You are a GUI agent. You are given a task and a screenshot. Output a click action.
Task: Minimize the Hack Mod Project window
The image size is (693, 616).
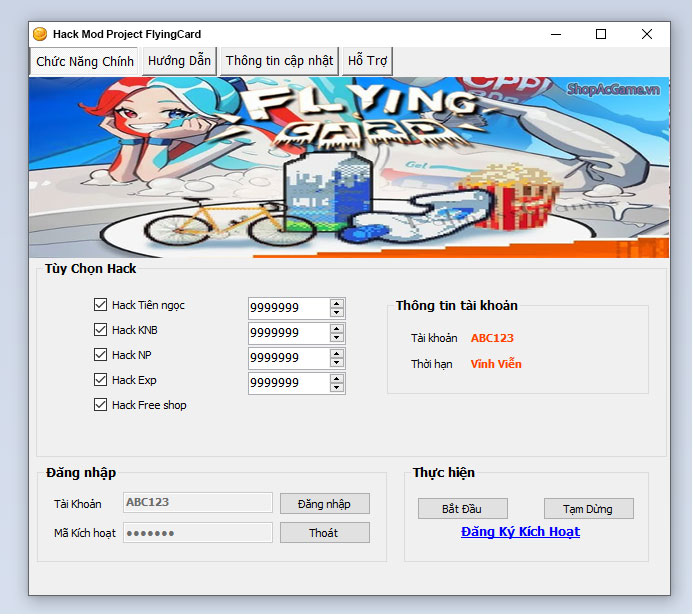[556, 34]
